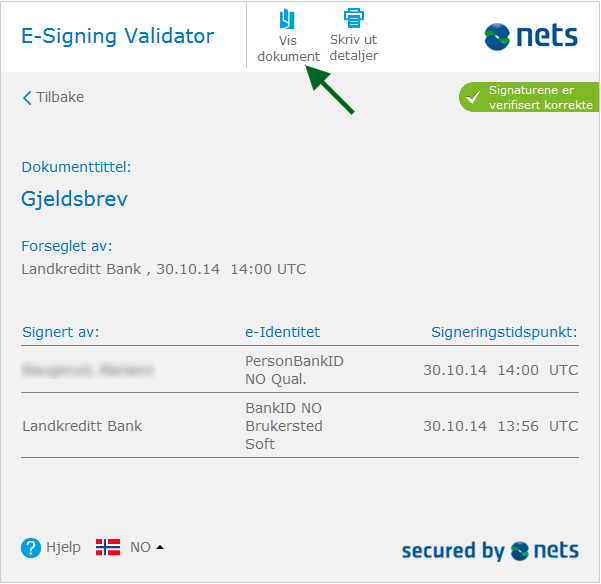Click the E-Signing Validator title
Viewport: 601px width, 584px height.
coord(118,37)
